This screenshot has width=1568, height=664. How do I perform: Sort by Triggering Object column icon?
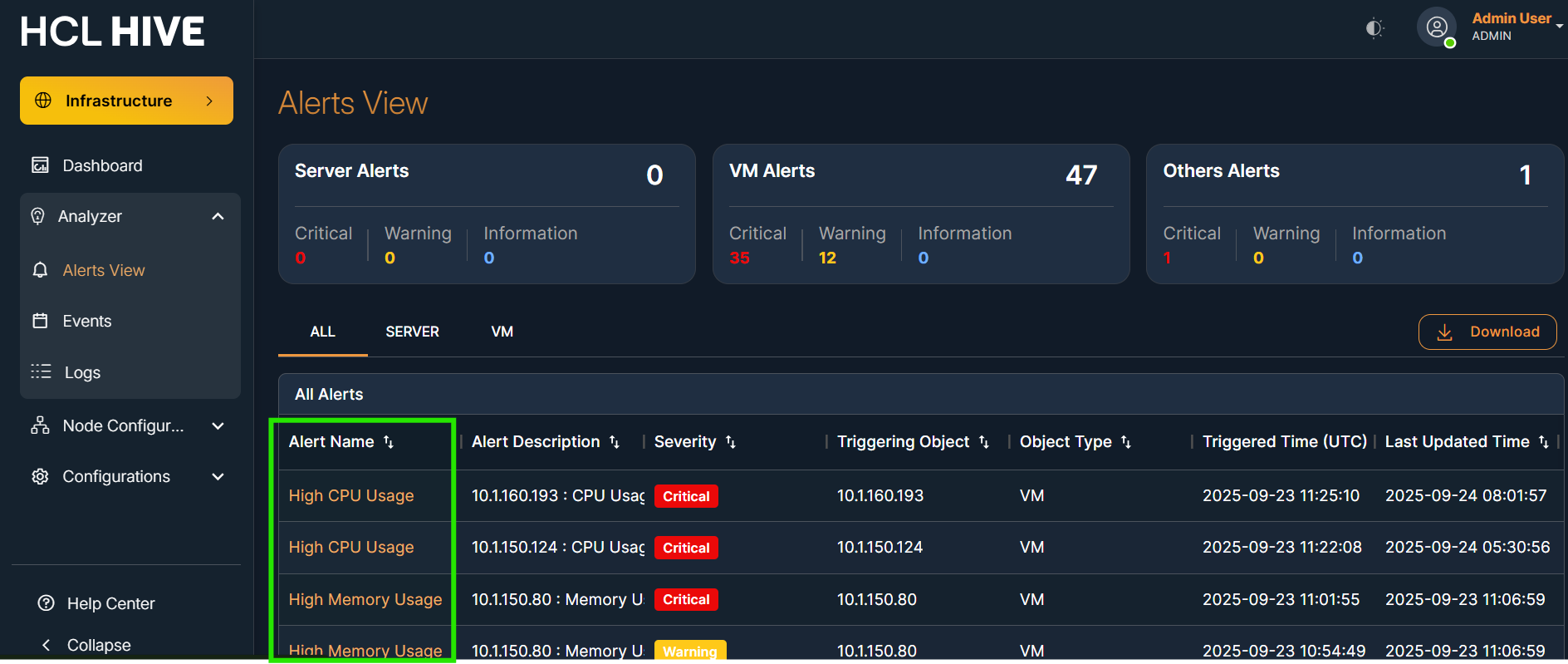click(984, 442)
